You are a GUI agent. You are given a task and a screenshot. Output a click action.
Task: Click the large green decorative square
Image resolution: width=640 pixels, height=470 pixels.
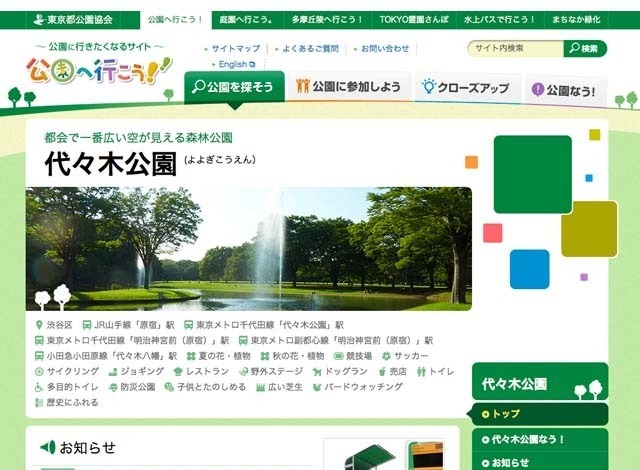[x=533, y=174]
